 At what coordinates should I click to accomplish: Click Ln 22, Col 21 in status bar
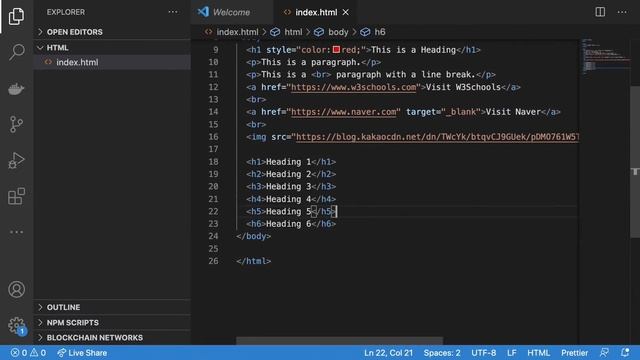point(388,353)
